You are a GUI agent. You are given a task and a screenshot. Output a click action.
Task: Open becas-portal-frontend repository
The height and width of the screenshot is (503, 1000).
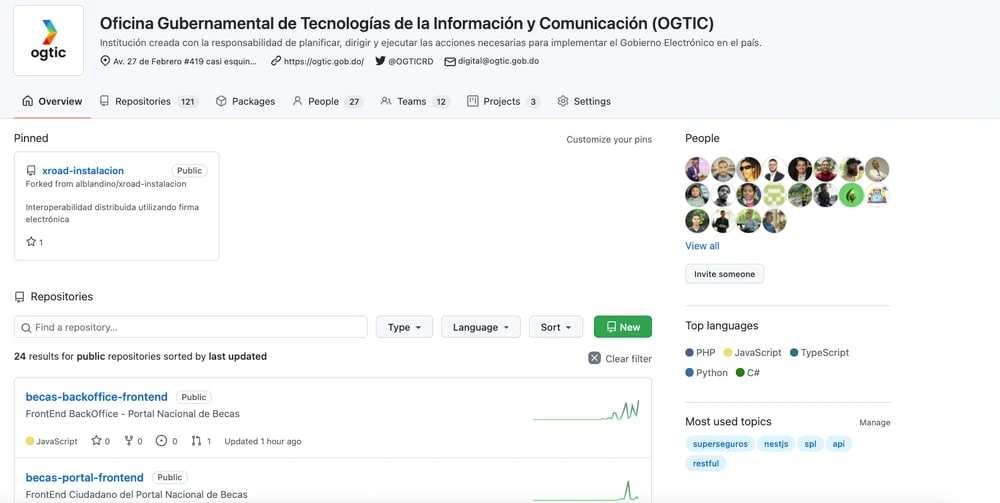pos(84,477)
